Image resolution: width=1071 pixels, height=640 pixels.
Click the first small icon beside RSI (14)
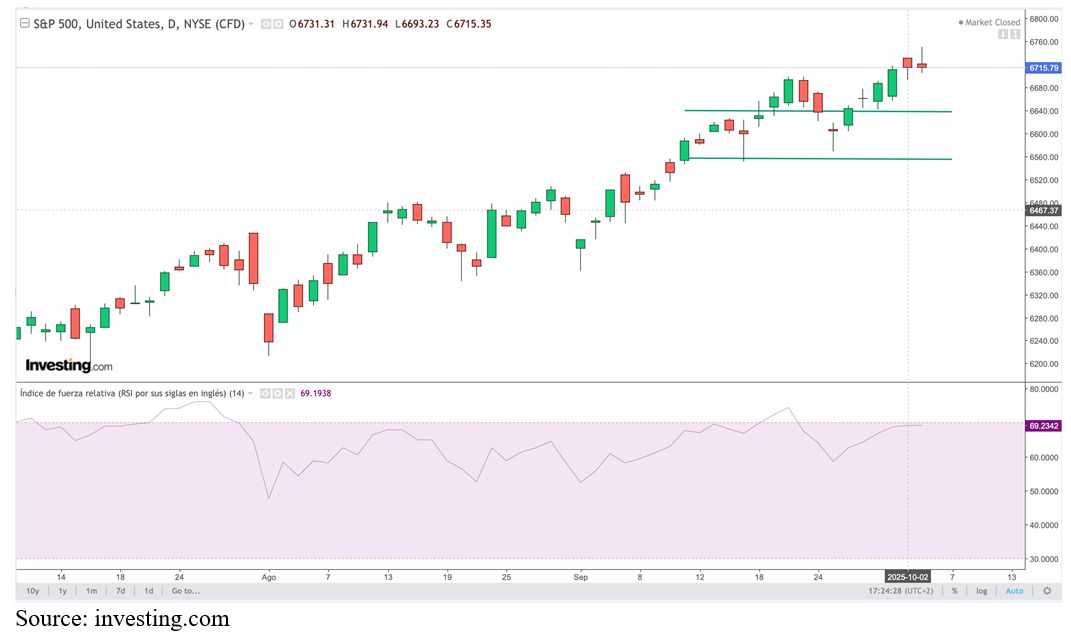(265, 393)
